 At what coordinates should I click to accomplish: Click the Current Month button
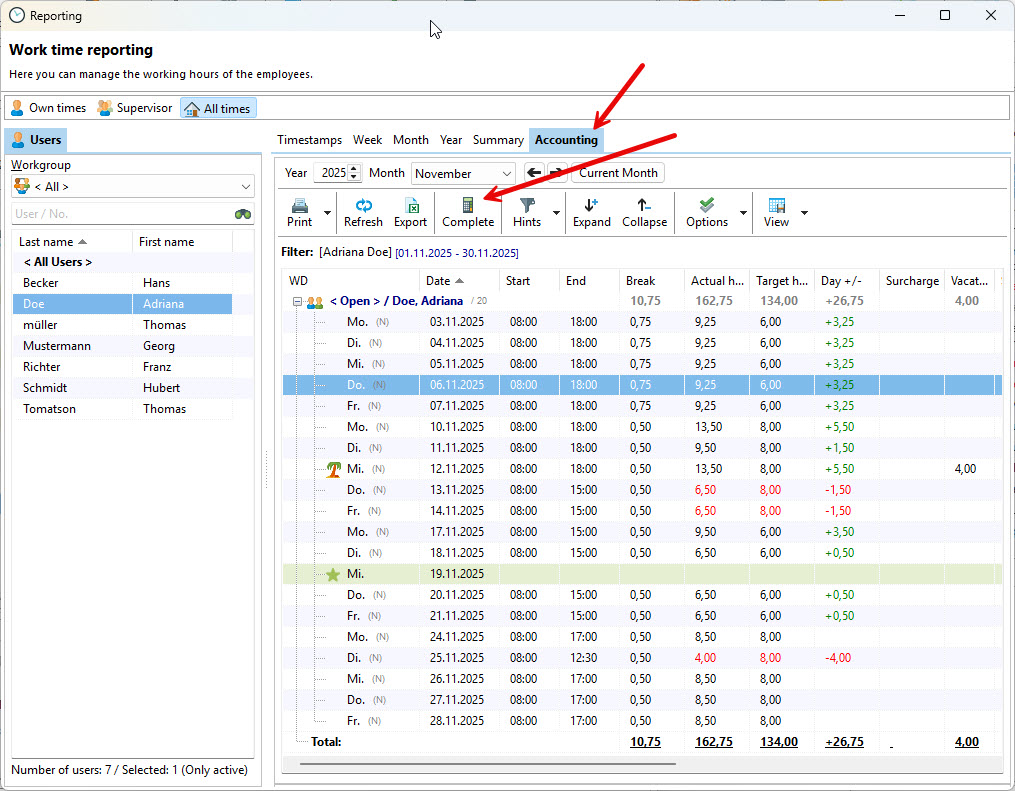(x=618, y=173)
